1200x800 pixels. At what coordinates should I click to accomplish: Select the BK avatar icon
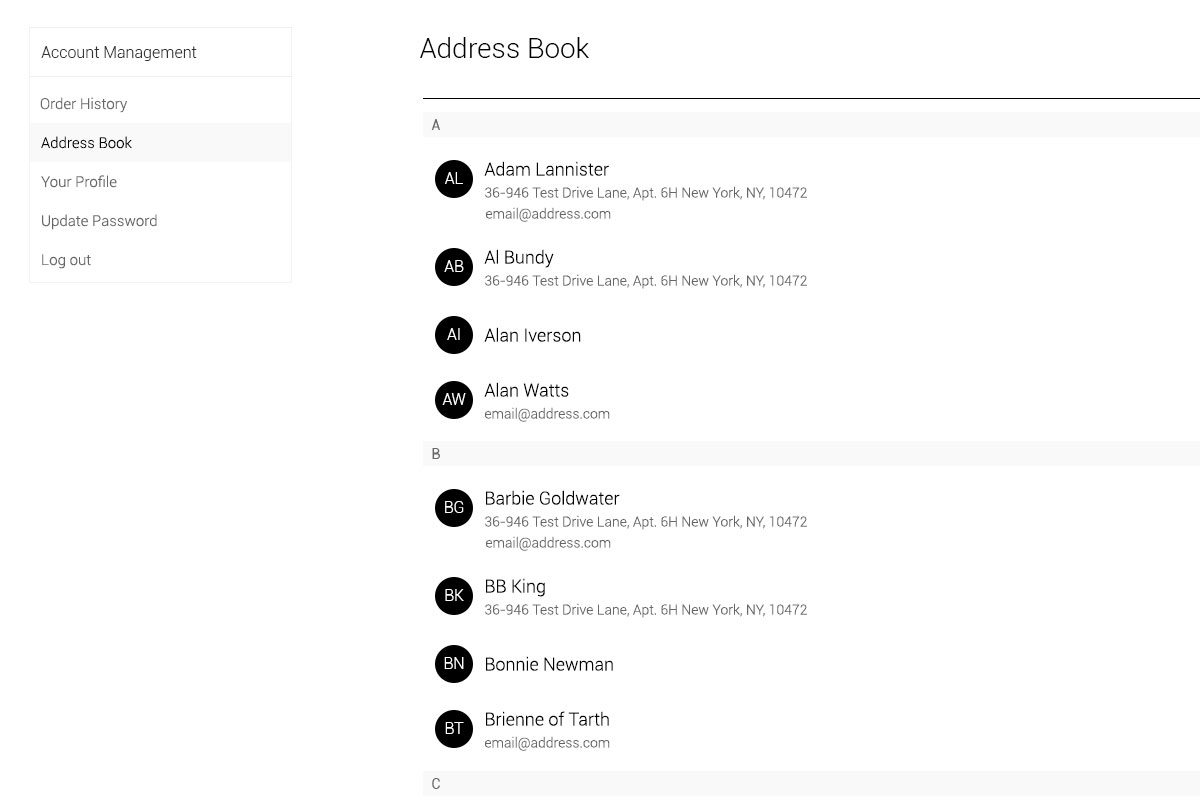point(454,596)
